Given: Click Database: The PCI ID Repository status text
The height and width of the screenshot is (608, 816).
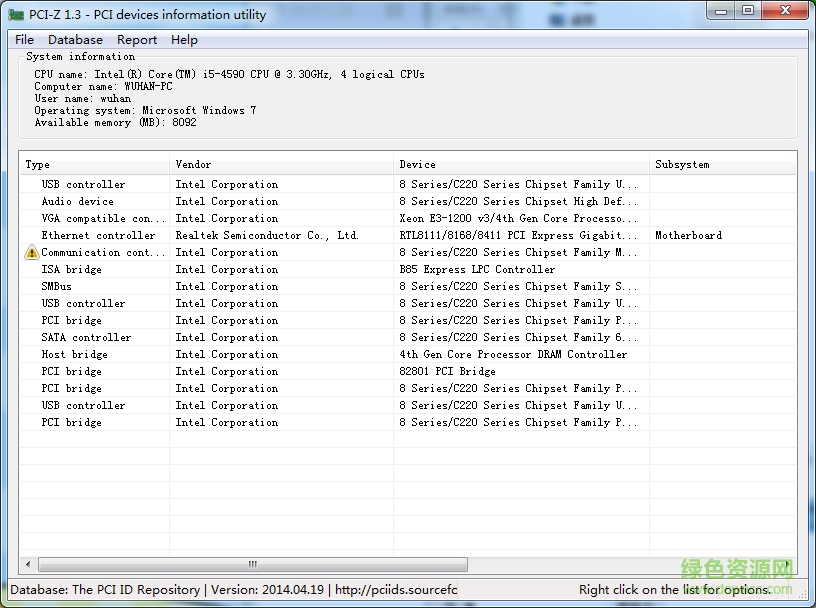Looking at the screenshot, I should [105, 590].
